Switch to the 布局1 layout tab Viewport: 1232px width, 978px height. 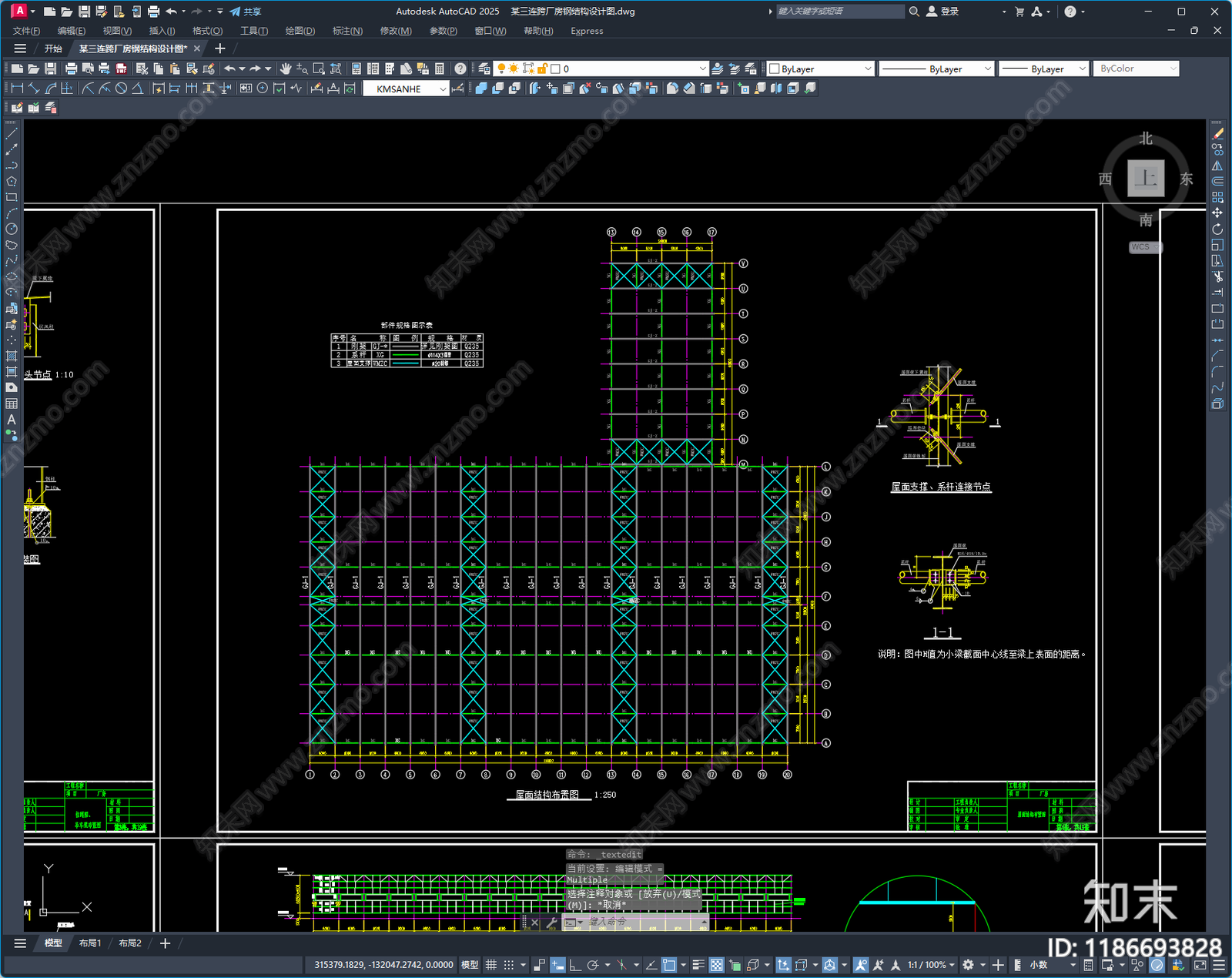point(90,943)
